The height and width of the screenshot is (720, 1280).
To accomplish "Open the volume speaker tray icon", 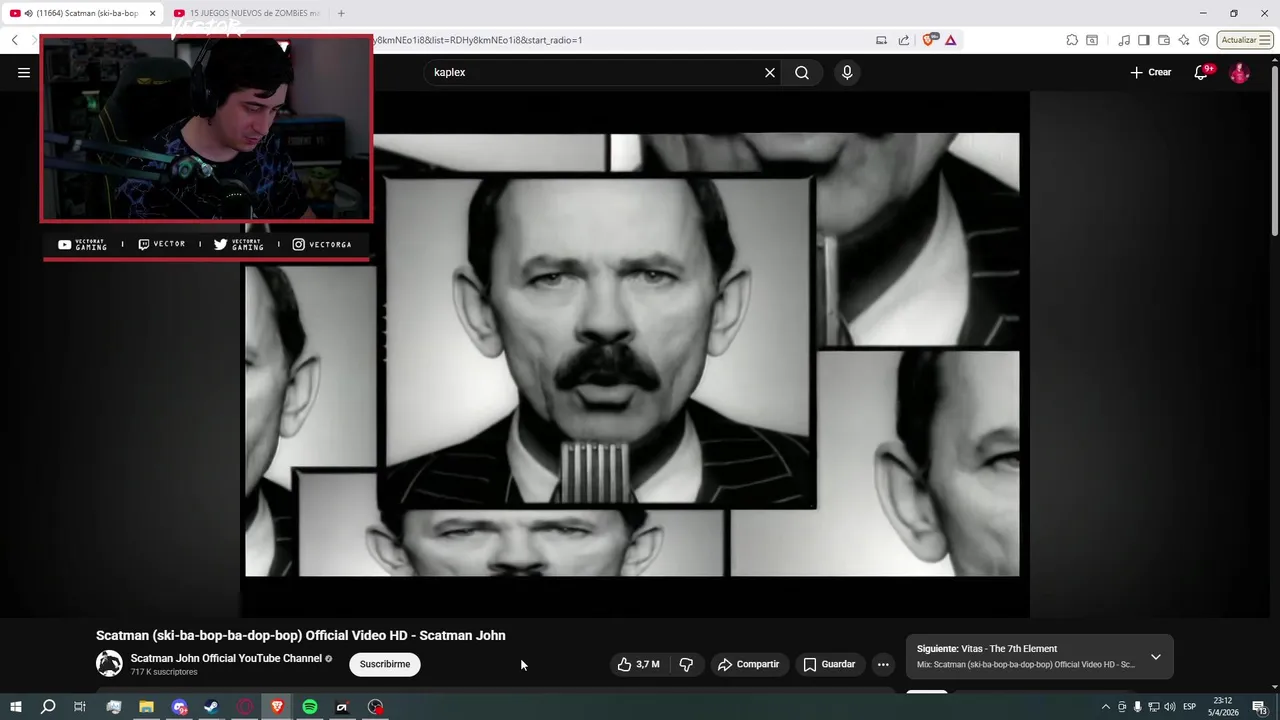I will pyautogui.click(x=1169, y=707).
